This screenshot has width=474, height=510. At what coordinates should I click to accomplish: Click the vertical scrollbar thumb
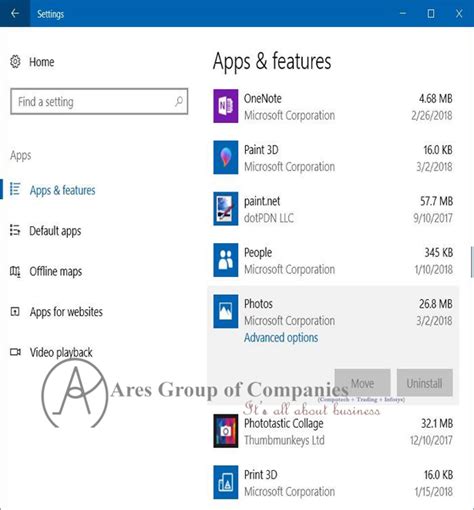point(472,262)
